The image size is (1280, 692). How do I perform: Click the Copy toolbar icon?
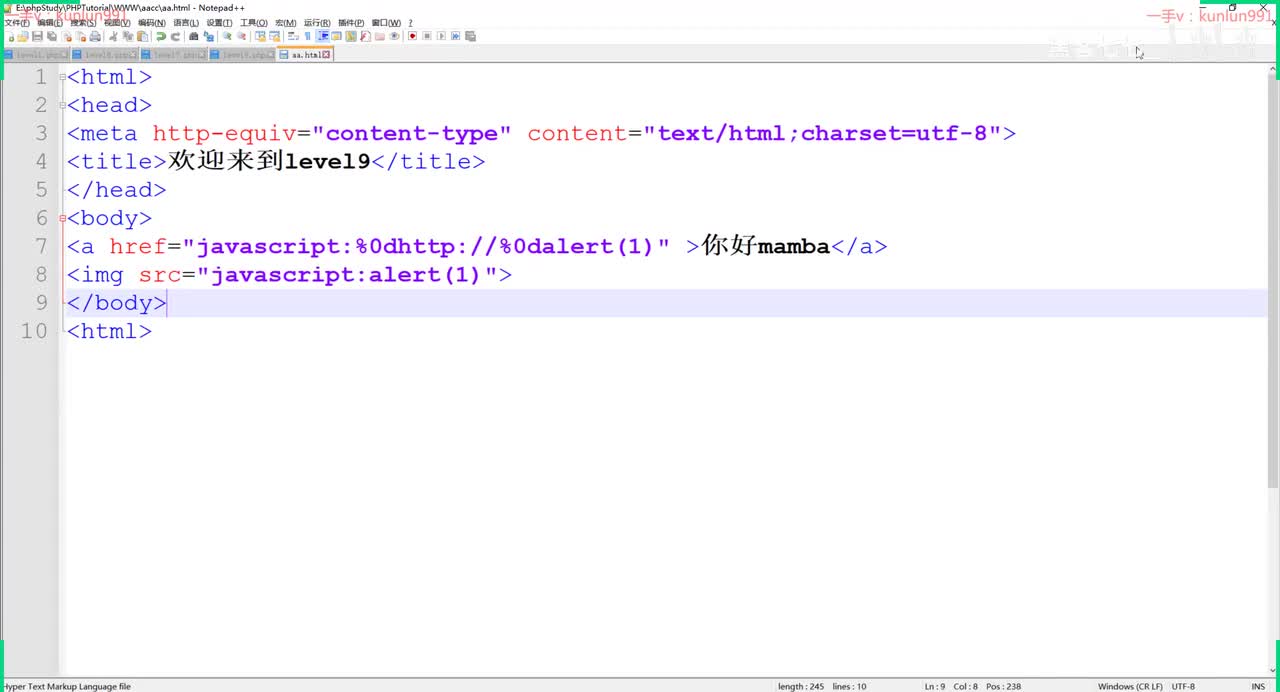127,36
